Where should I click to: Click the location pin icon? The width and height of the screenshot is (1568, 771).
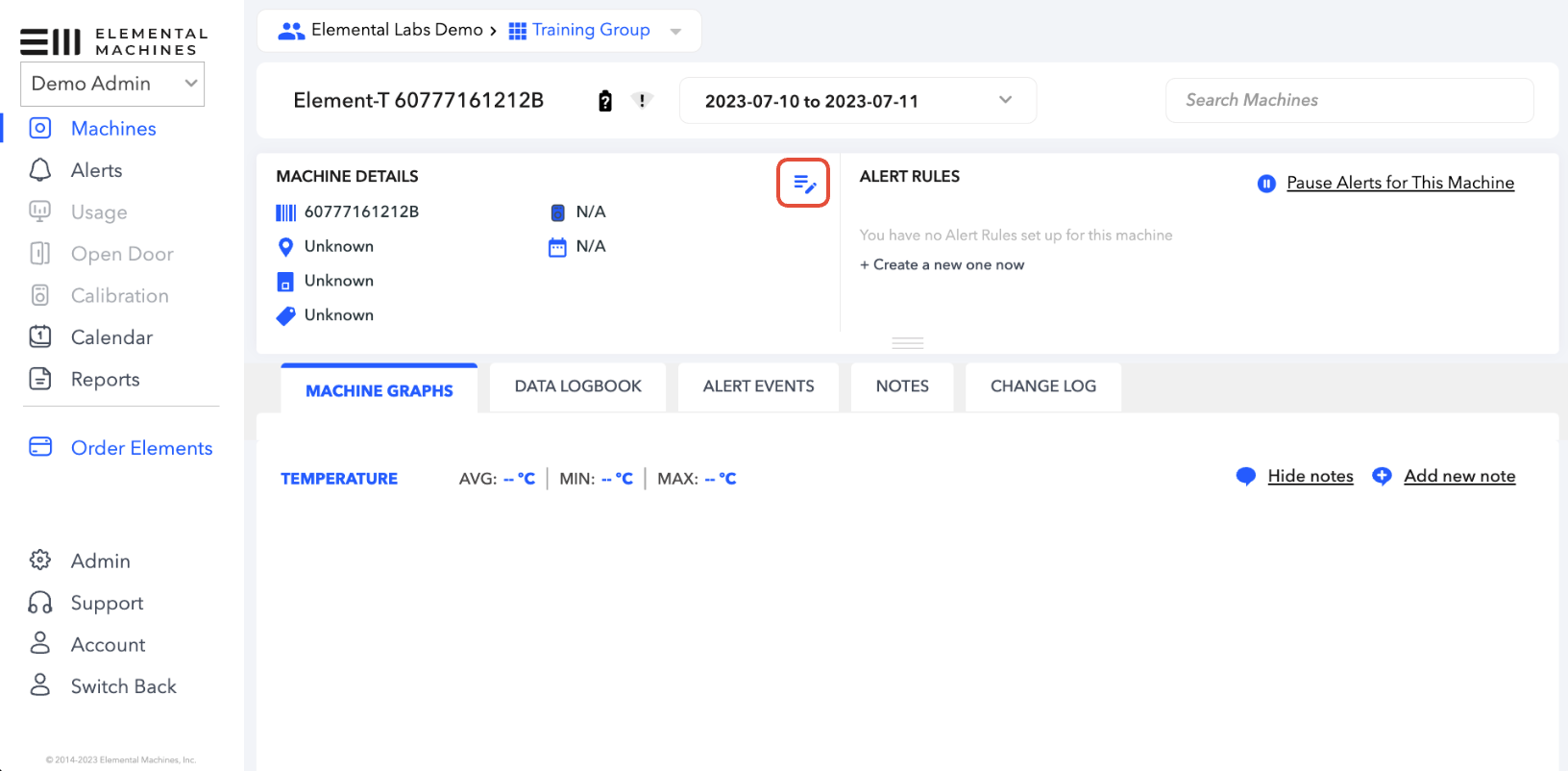tap(285, 247)
